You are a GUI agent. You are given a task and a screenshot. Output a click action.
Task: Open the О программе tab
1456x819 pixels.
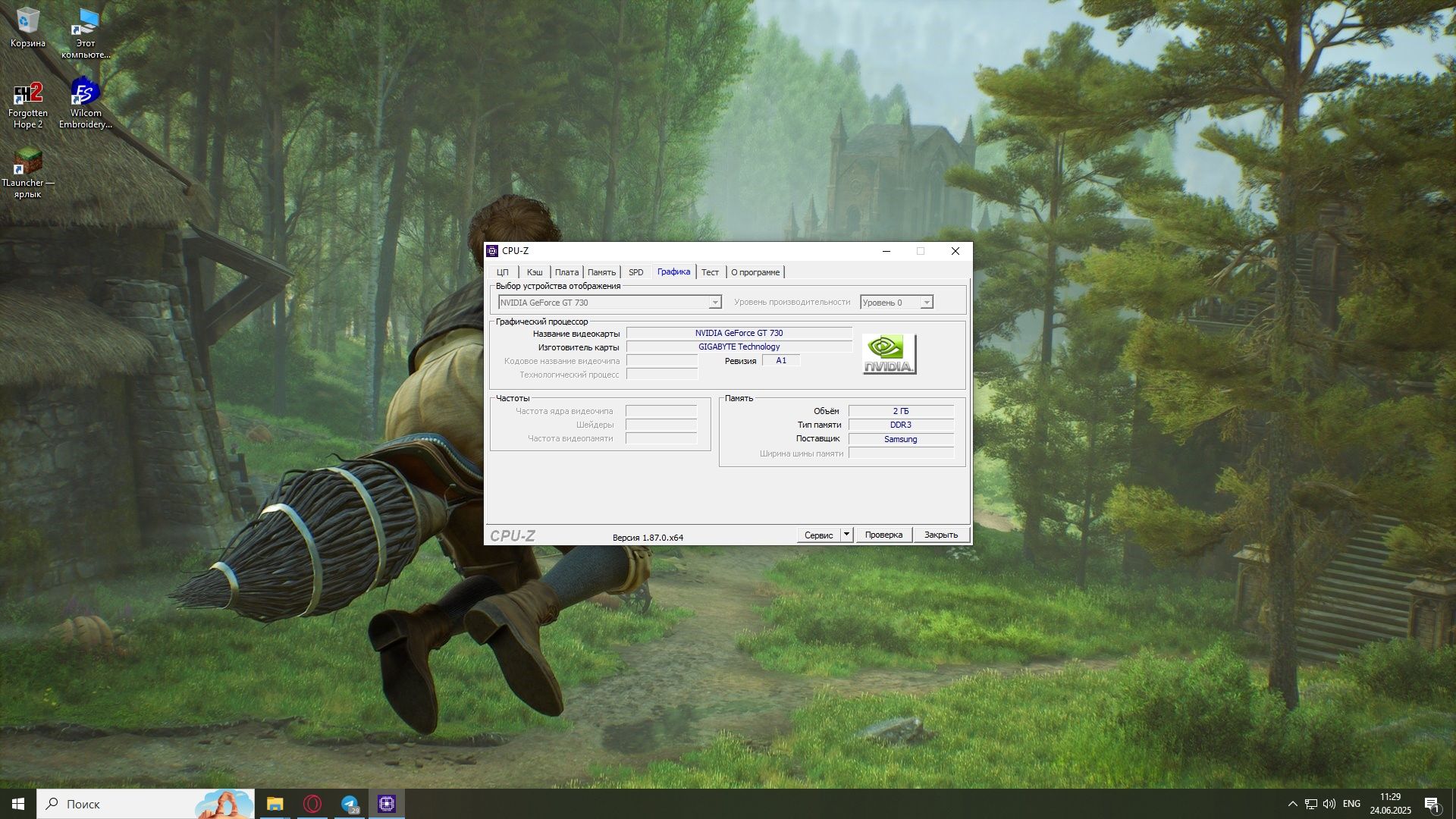[755, 272]
